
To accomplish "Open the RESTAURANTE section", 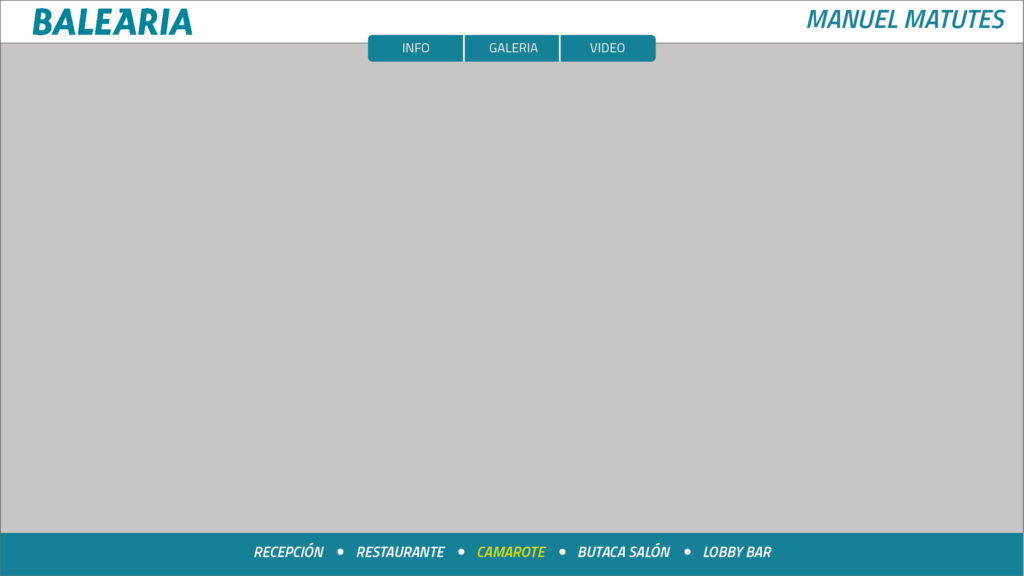I will (x=400, y=552).
